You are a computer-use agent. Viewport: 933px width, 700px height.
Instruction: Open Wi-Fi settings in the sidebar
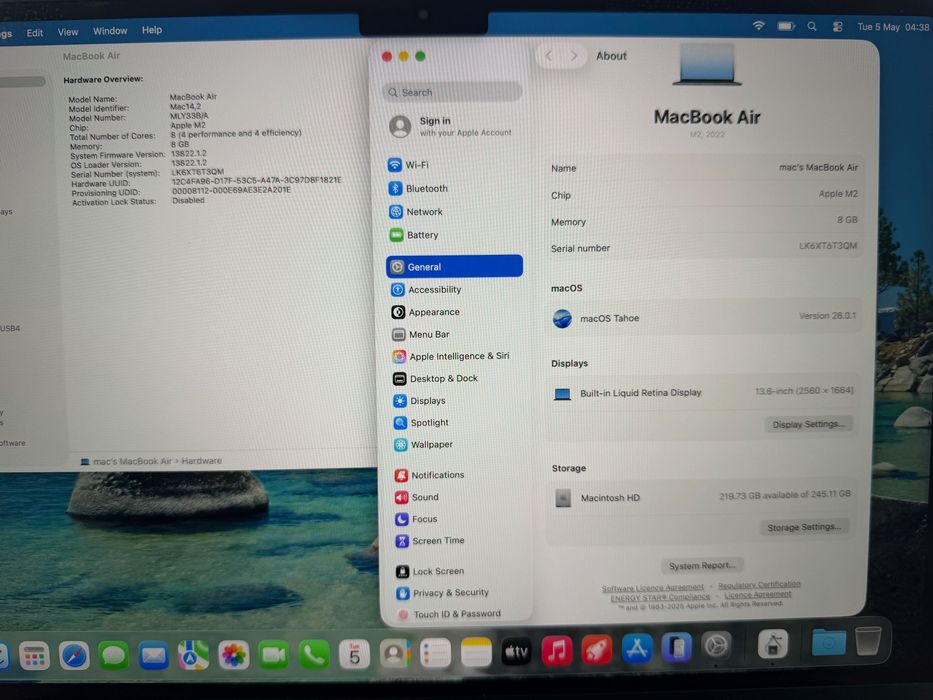408,165
